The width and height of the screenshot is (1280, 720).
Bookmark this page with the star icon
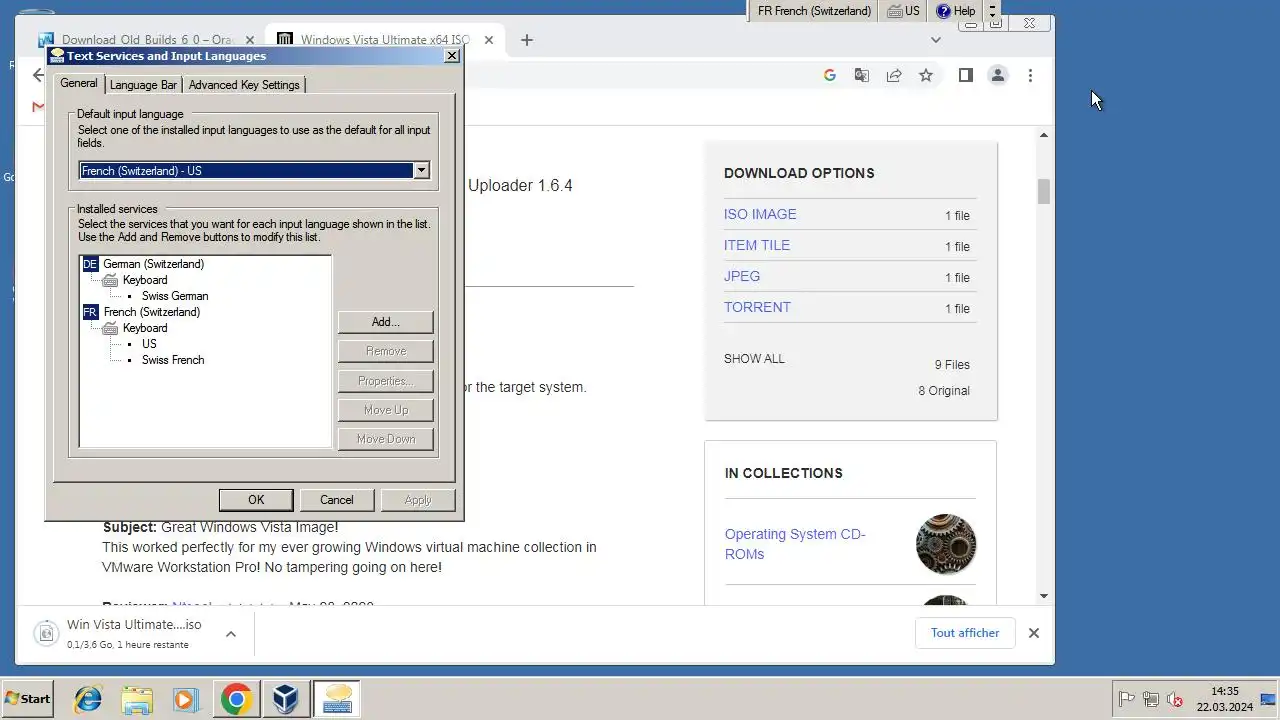pyautogui.click(x=926, y=75)
